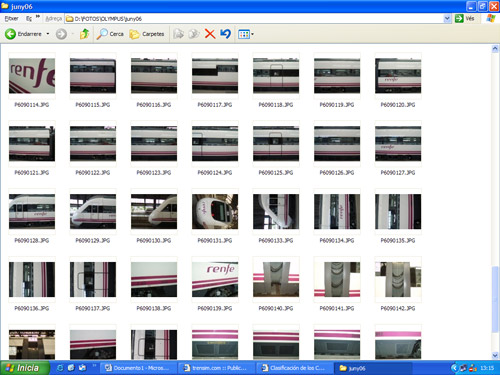Undo the last action with the blue arrow
500x375 pixels.
[225, 34]
